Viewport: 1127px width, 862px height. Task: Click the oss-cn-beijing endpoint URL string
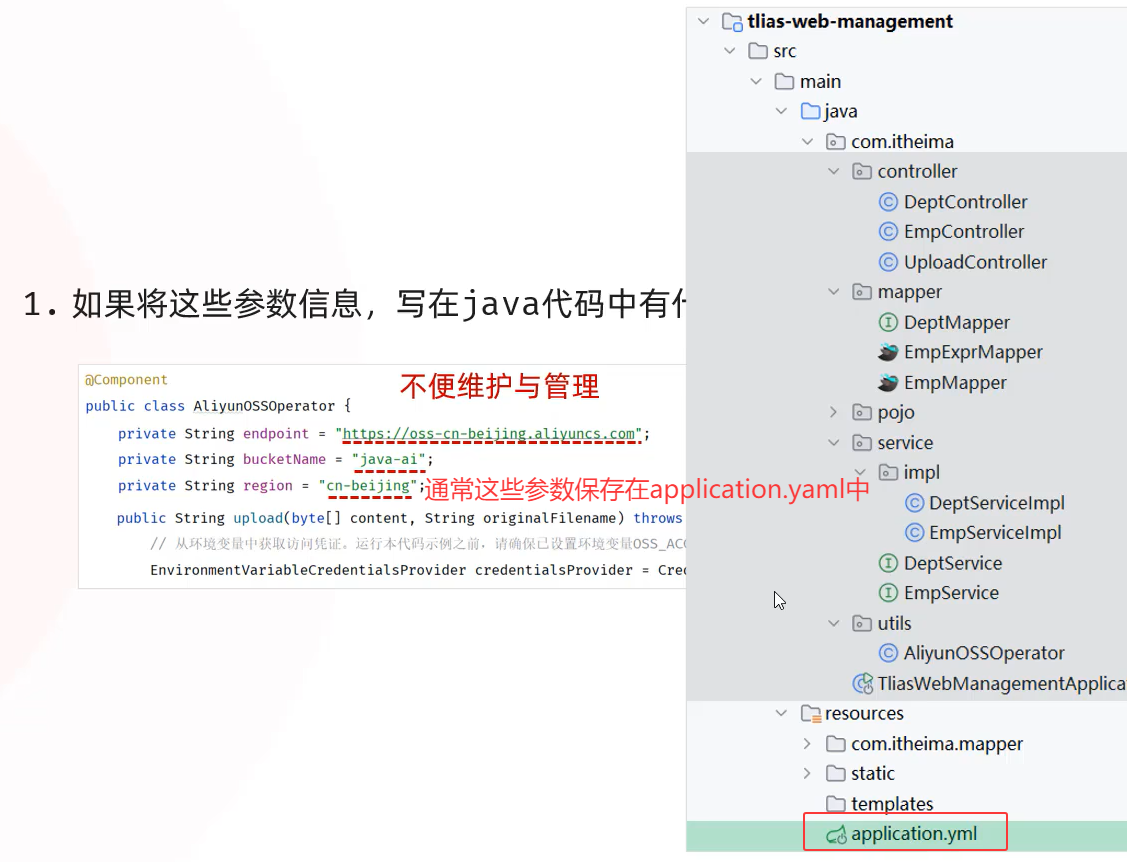490,434
